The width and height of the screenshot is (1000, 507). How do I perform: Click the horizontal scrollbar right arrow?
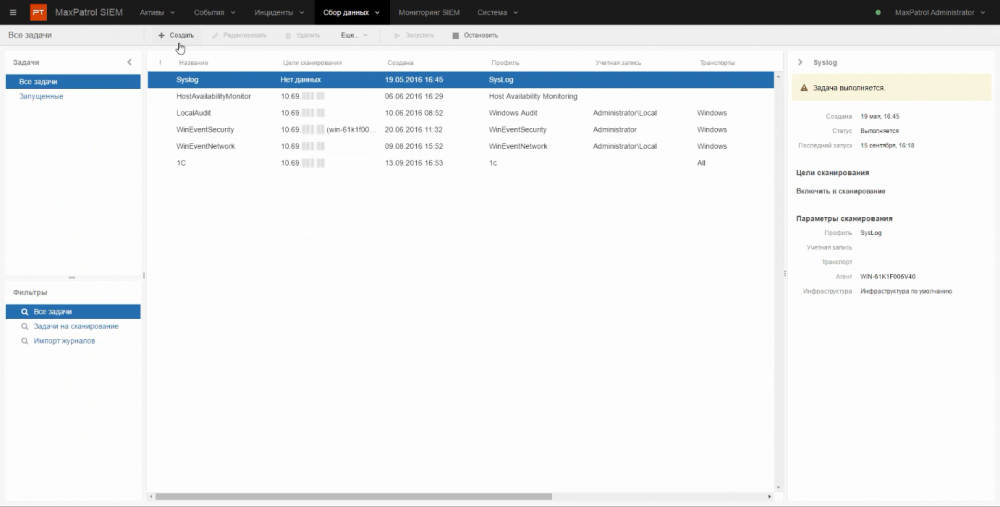point(769,496)
